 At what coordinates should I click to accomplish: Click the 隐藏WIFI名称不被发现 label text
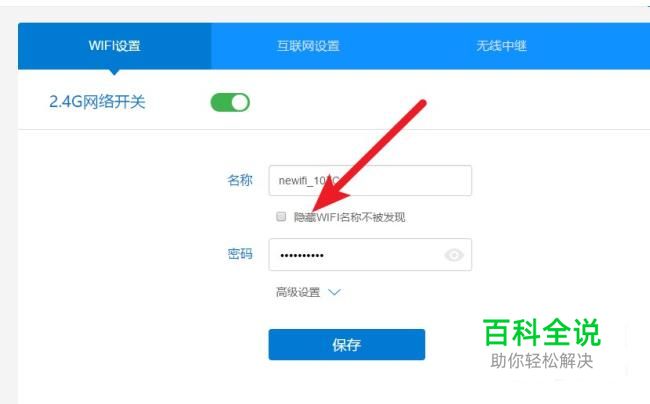click(349, 217)
